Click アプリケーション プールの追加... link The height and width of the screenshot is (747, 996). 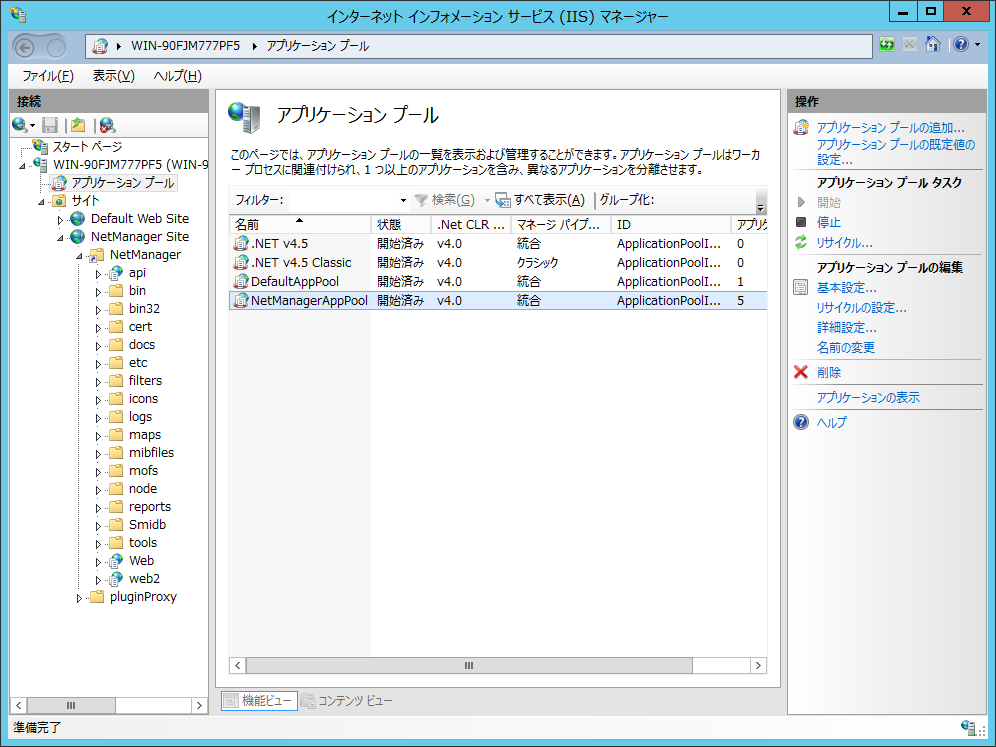coord(890,128)
